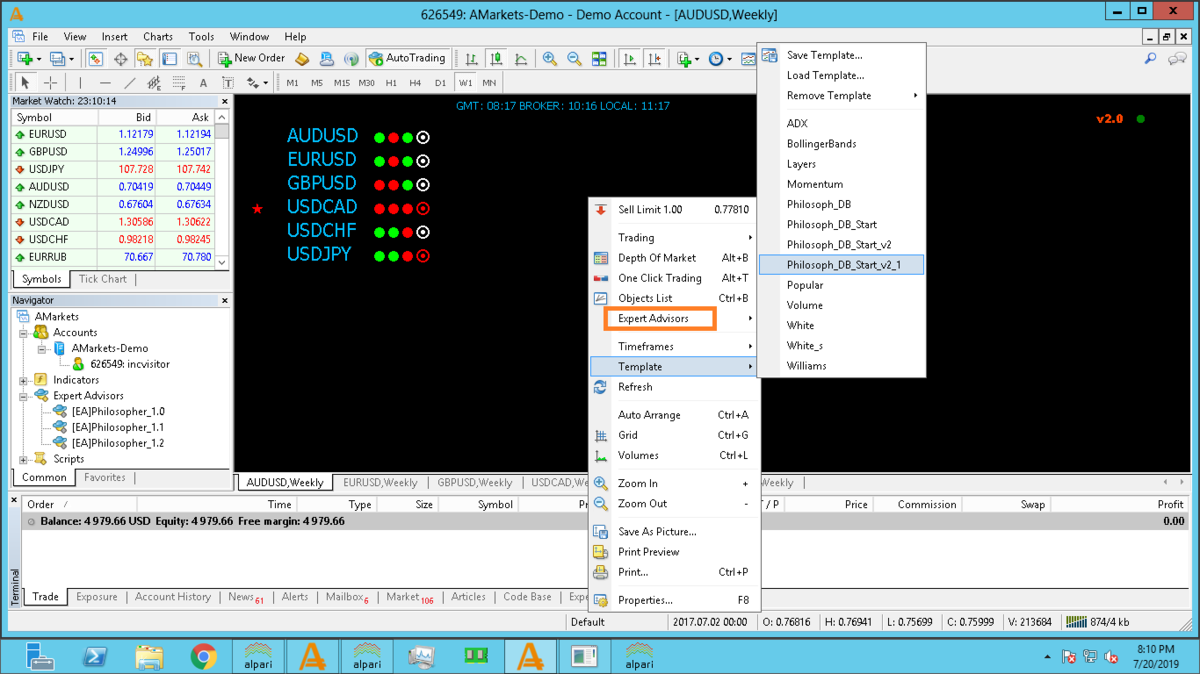
Task: Click the New Order button
Action: (x=251, y=59)
